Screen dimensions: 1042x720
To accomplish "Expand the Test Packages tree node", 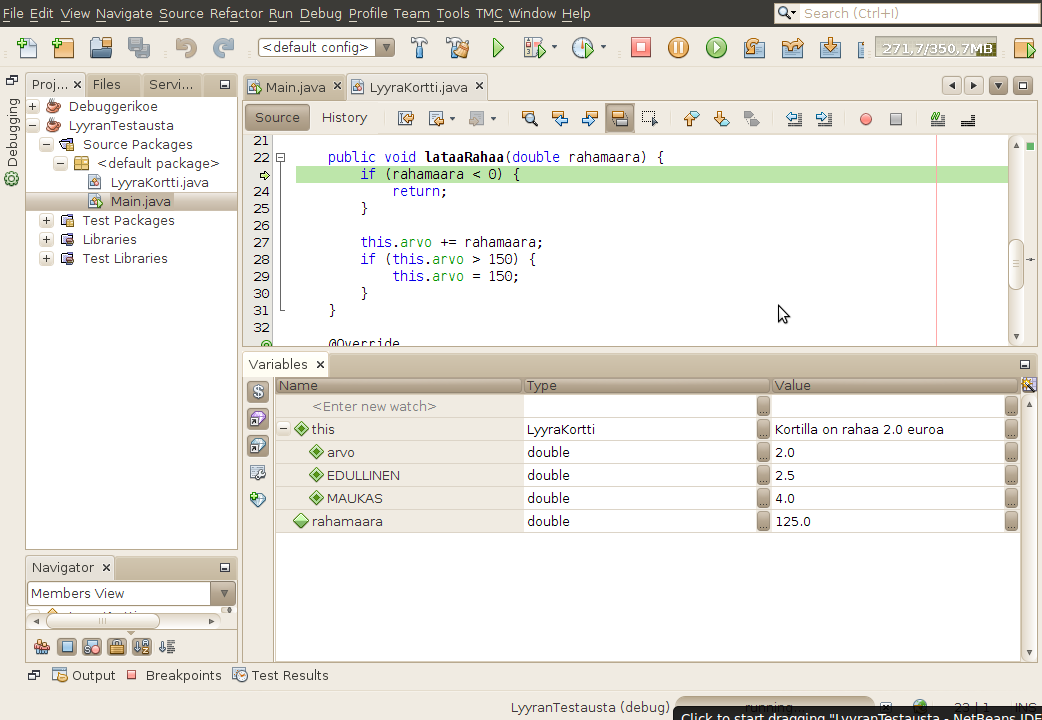I will tap(47, 220).
